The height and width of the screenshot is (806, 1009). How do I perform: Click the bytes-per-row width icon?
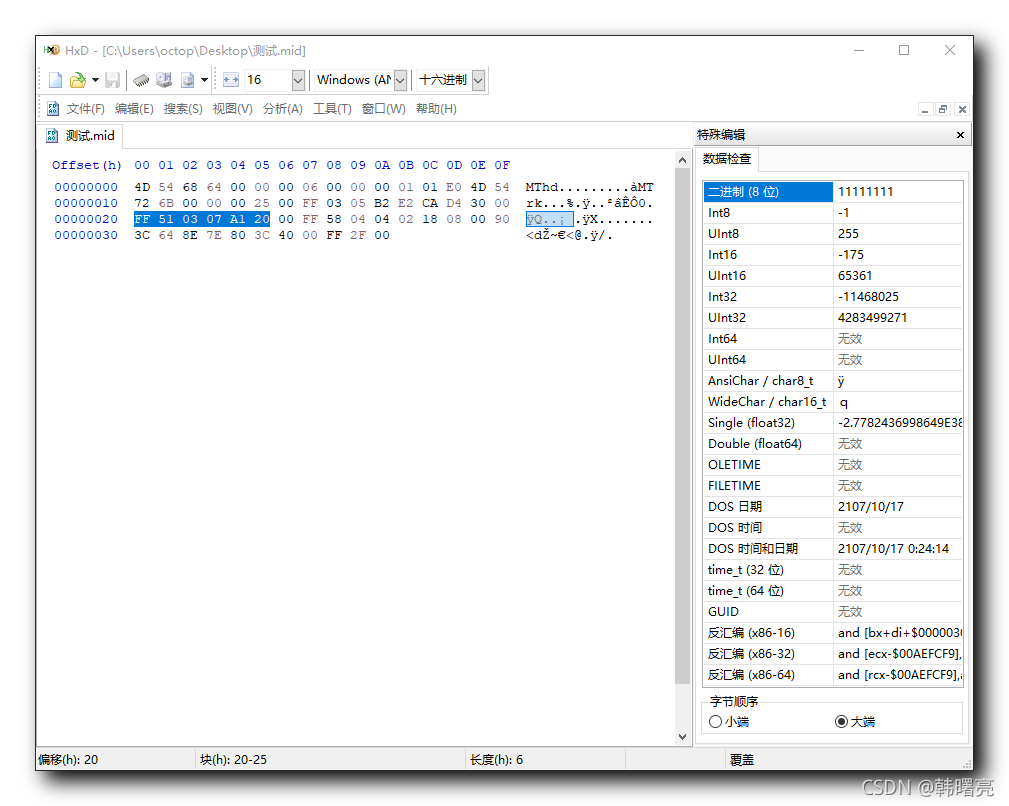pos(231,80)
